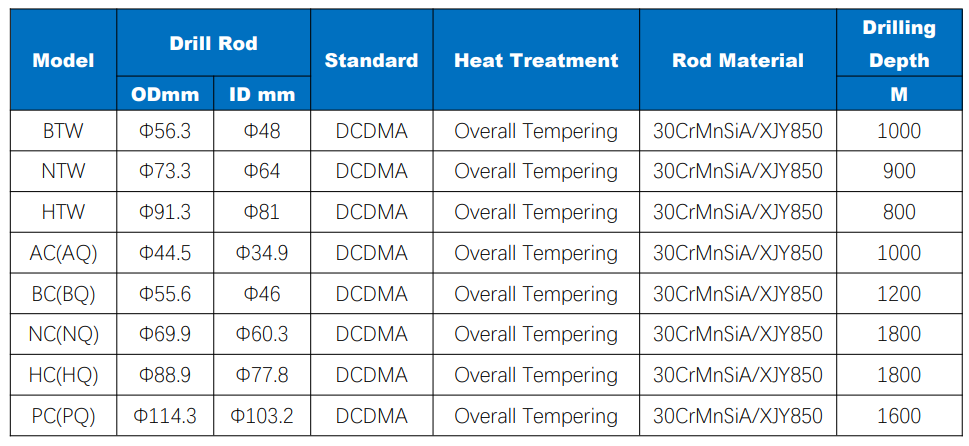Viewport: 969px width, 446px height.
Task: Select the Drill Rod header cell
Action: [x=214, y=43]
